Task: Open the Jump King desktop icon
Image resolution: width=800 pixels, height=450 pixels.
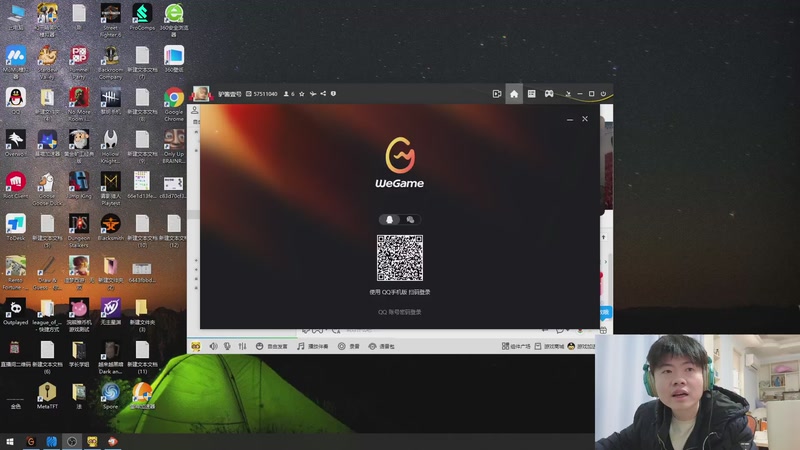Action: pos(79,185)
